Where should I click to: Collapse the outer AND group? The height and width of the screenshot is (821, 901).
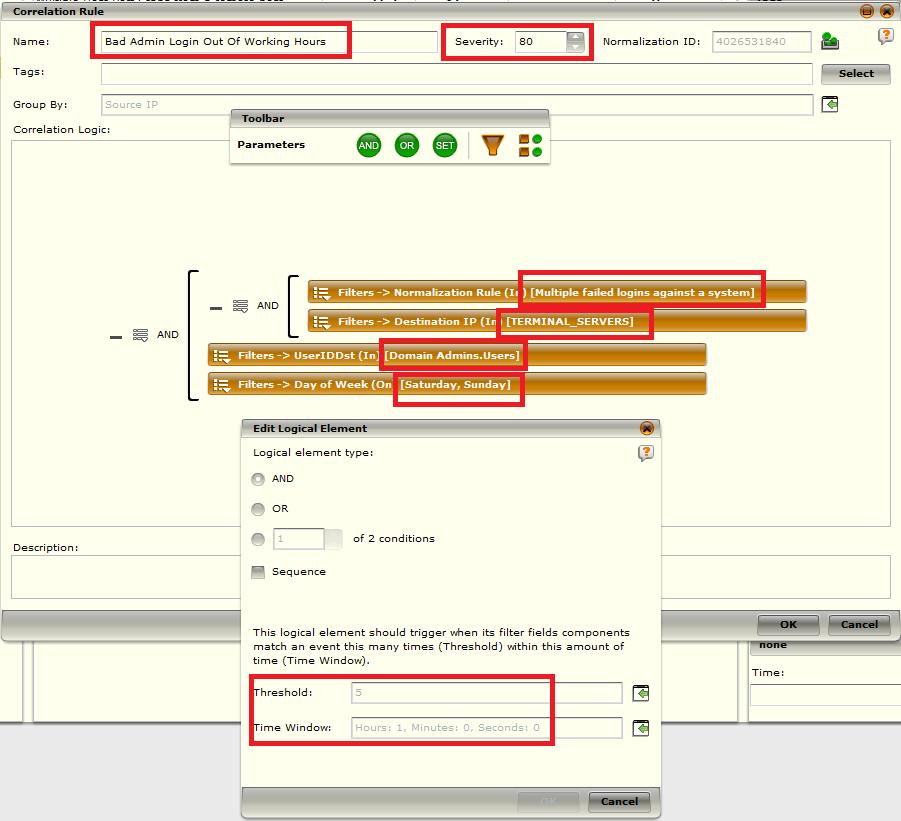coord(115,337)
